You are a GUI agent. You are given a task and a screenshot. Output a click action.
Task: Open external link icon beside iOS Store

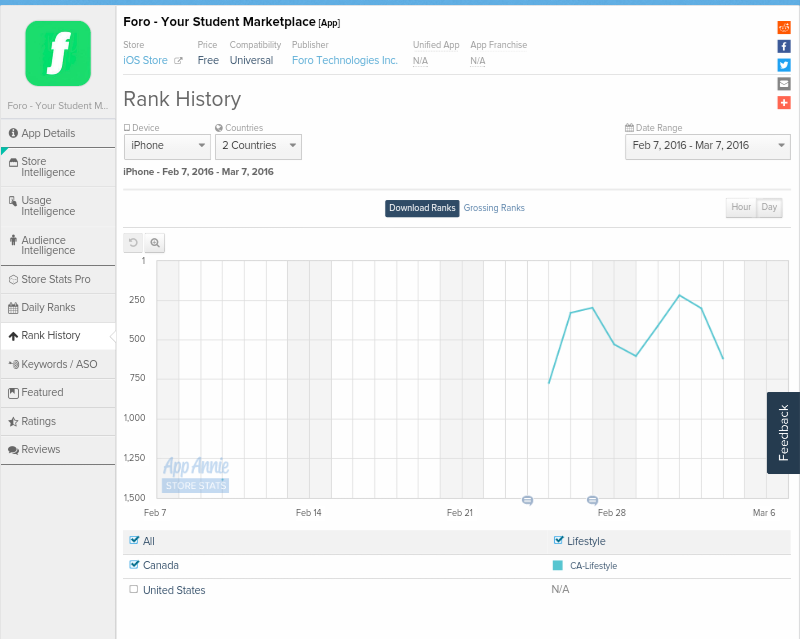pos(178,61)
